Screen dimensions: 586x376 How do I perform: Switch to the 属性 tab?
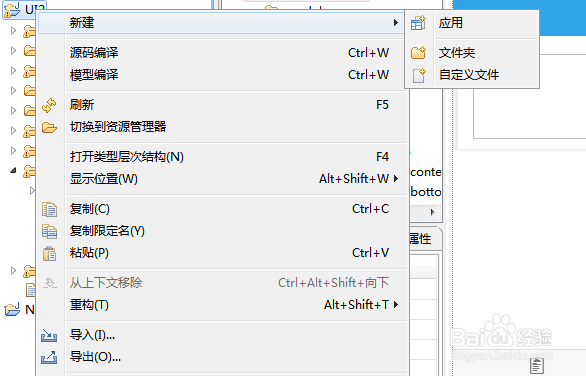420,239
